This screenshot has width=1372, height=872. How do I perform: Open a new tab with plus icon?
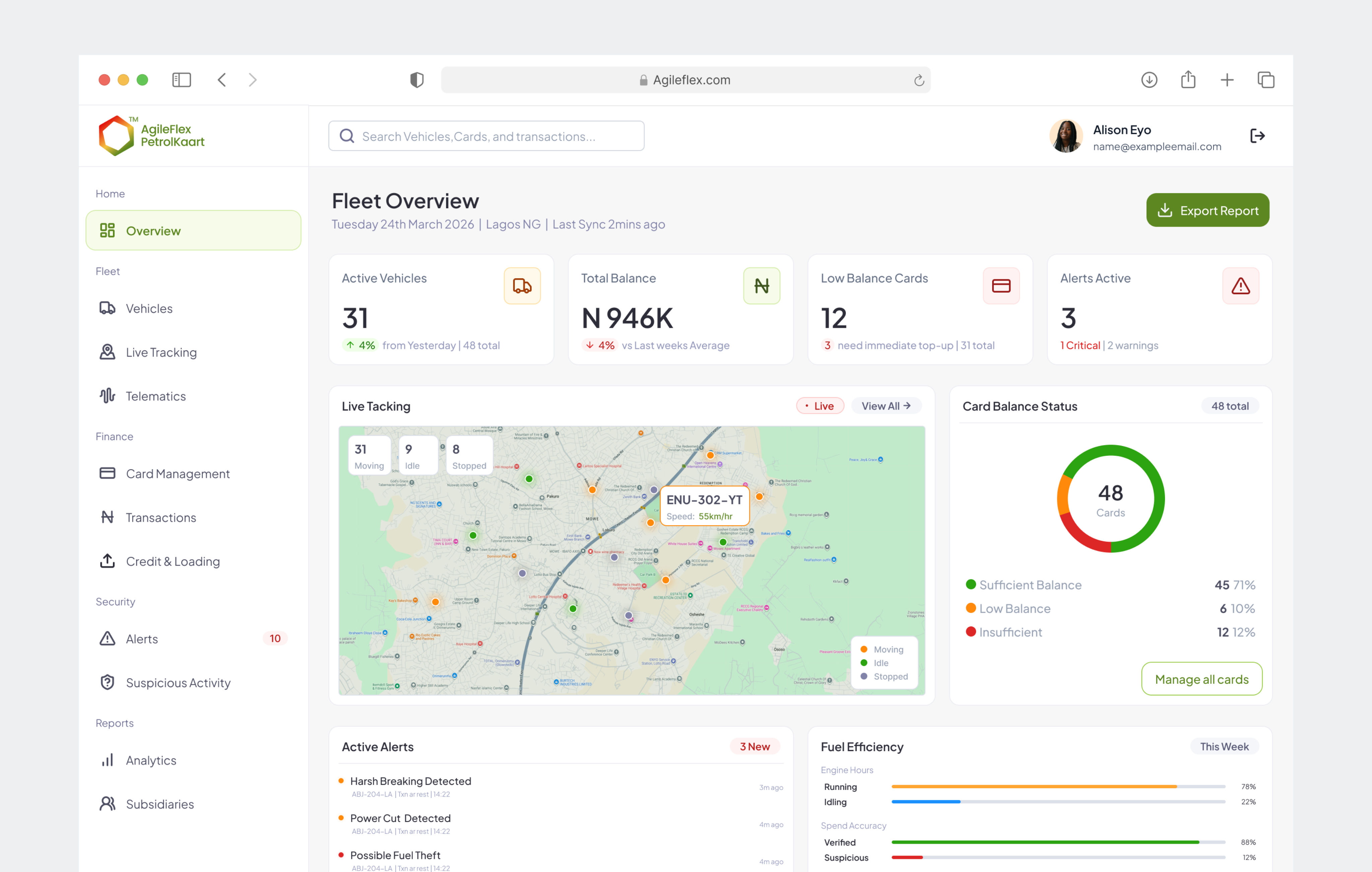tap(1227, 80)
